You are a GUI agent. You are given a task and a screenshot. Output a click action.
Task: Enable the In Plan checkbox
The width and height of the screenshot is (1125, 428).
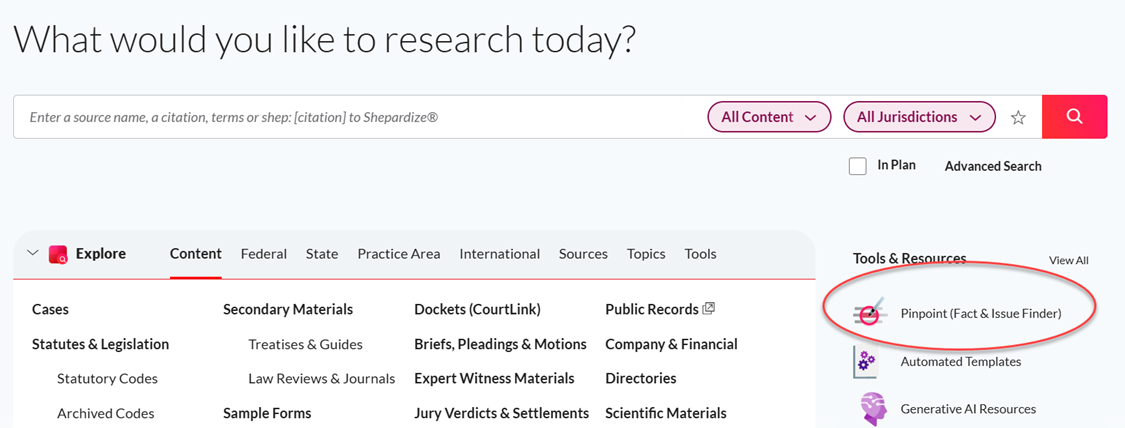(857, 166)
